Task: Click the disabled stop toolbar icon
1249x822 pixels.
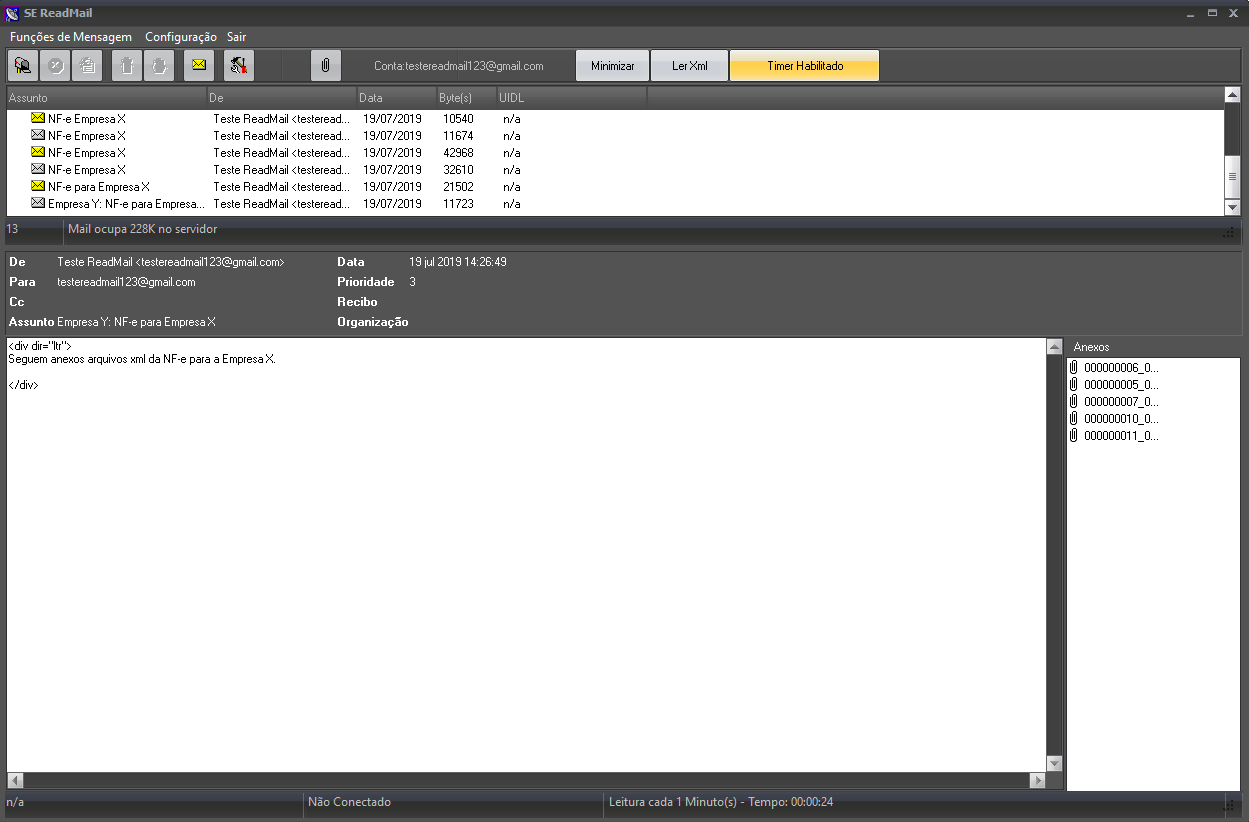Action: 55,66
